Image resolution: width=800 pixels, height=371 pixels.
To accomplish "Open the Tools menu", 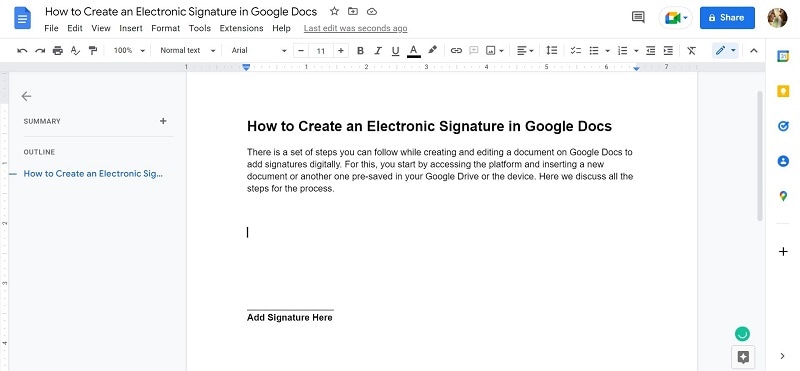I will pos(199,28).
